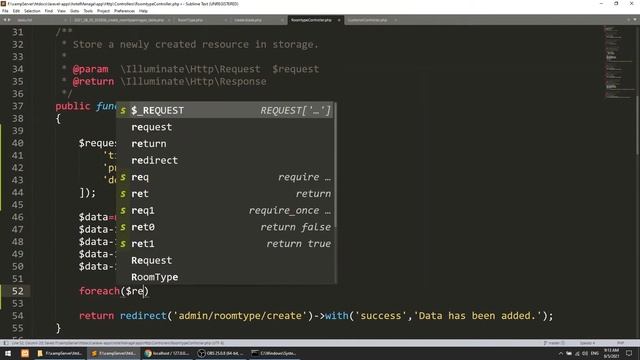Open the taskbar clock and date
The height and width of the screenshot is (360, 640).
(611, 353)
